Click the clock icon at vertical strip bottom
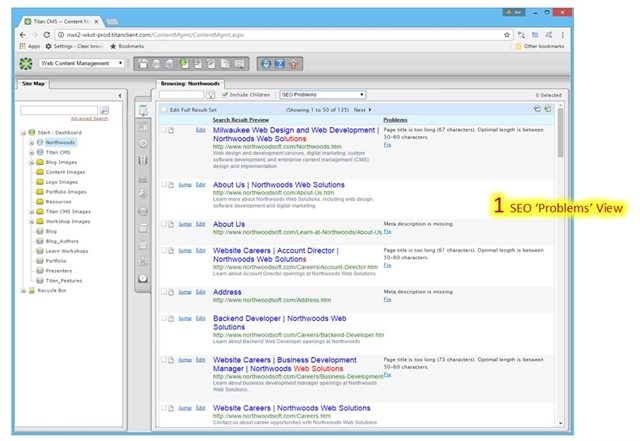 point(143,278)
